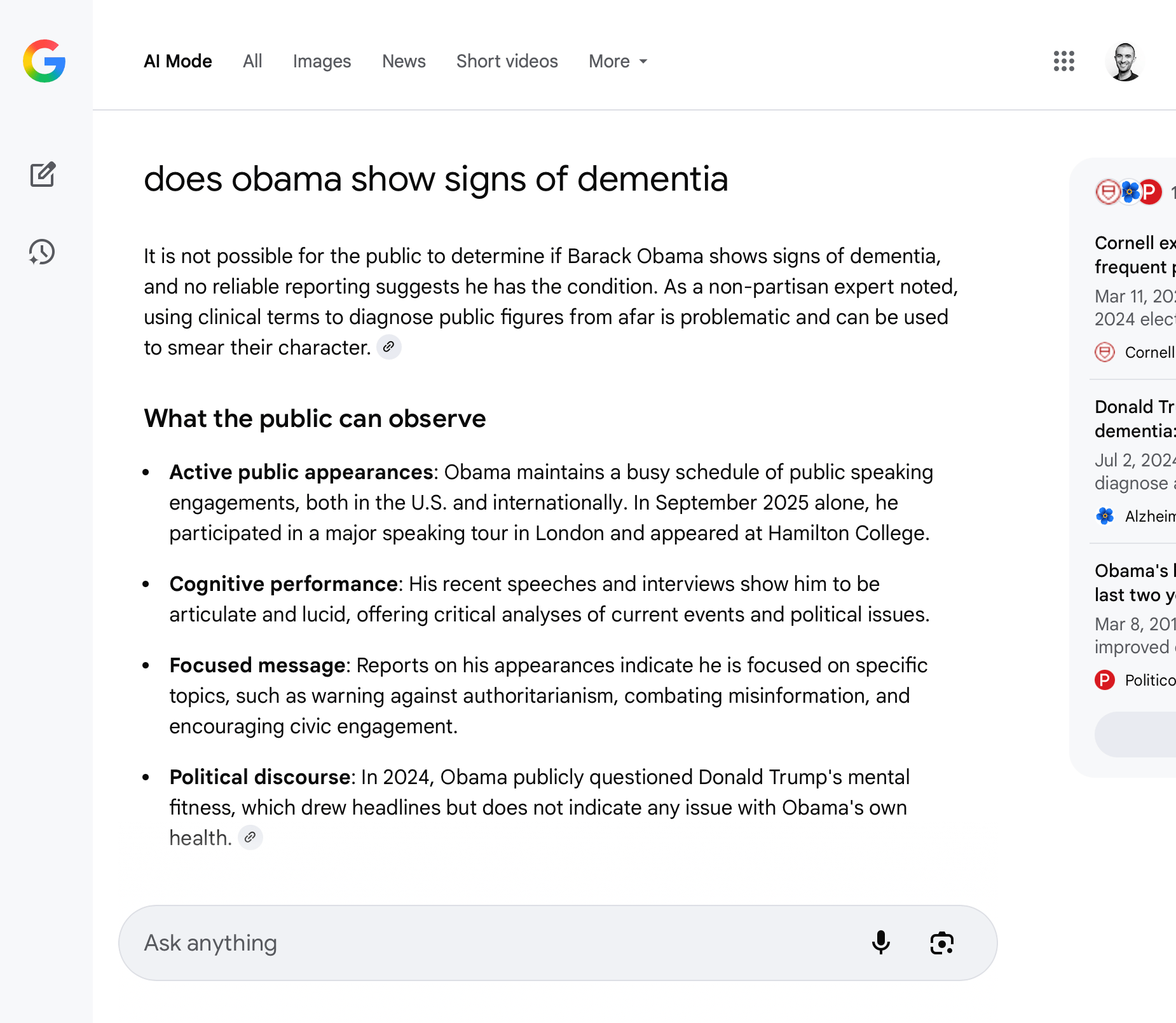1176x1023 pixels.
Task: Open the Google apps grid
Action: pos(1063,61)
